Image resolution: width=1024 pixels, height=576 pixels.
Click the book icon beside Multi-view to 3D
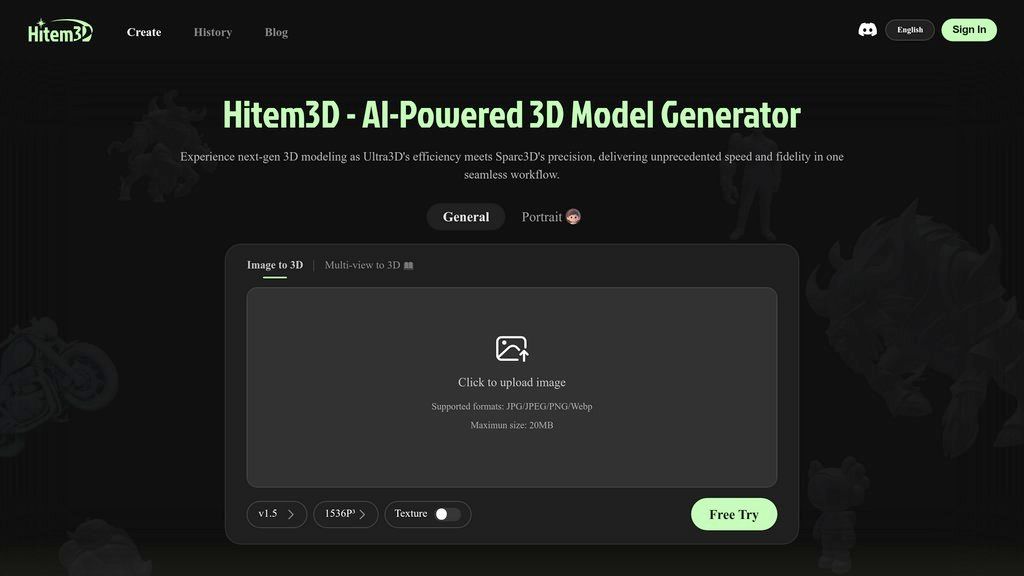pos(409,265)
